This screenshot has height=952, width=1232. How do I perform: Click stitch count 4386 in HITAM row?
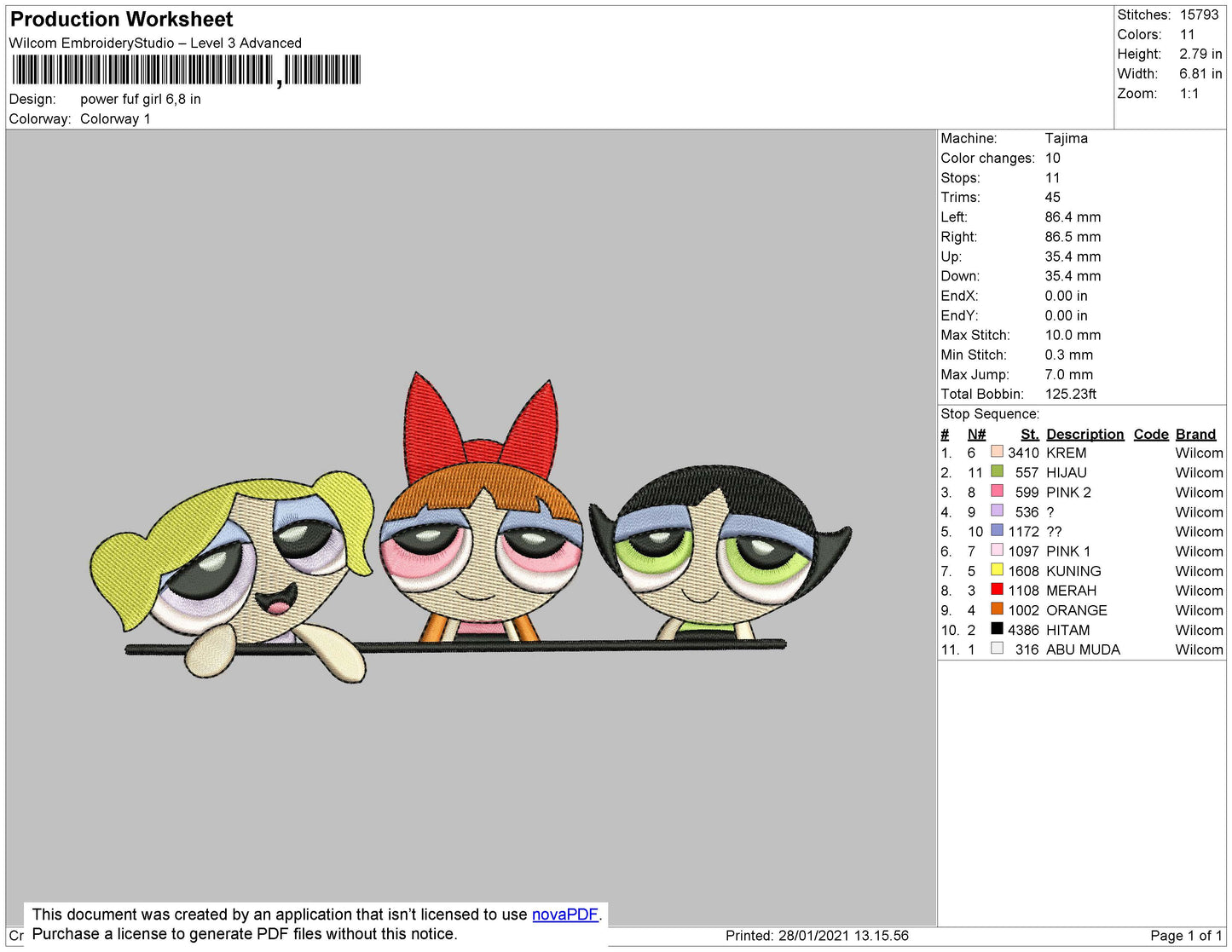point(1023,630)
